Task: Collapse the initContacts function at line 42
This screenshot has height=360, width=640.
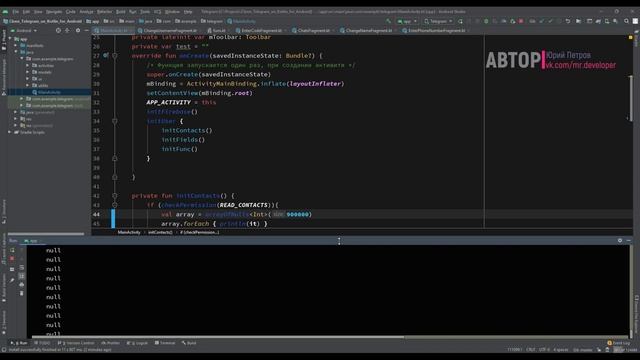Action: point(115,196)
